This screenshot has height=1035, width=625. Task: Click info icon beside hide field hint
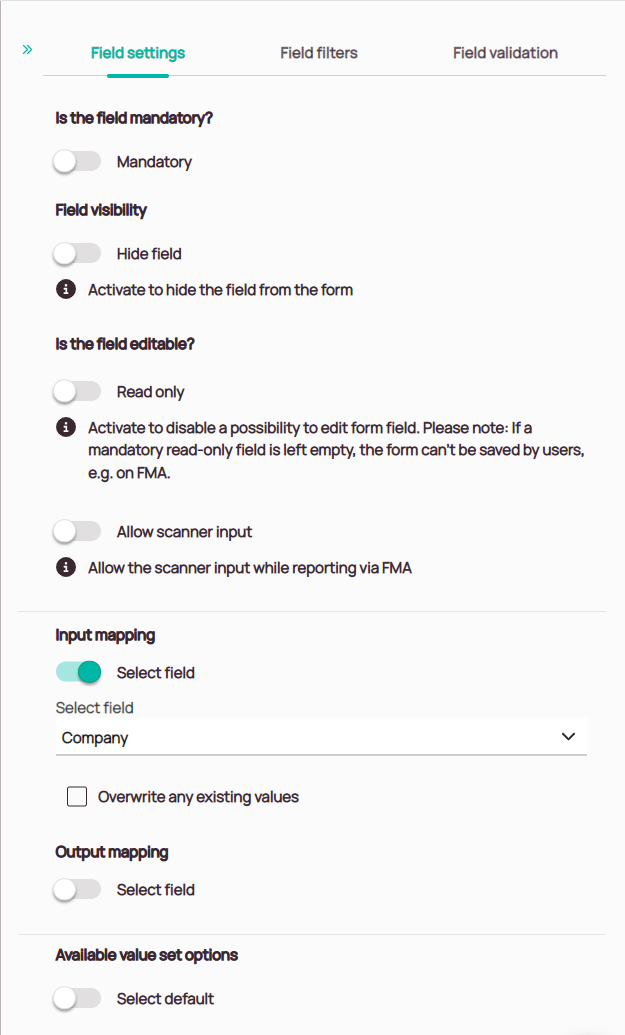coord(66,290)
